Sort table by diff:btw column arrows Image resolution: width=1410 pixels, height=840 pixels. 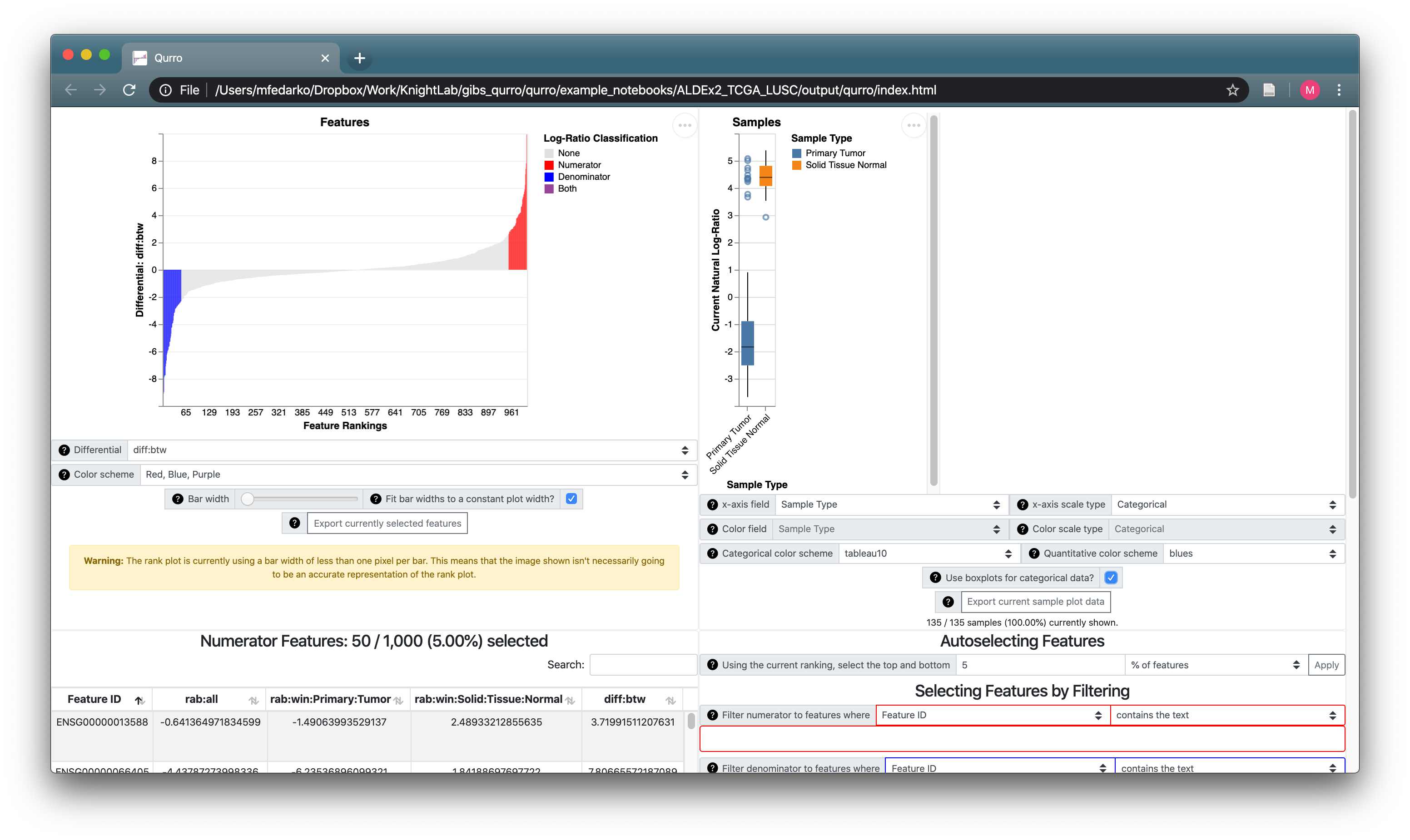pyautogui.click(x=670, y=700)
